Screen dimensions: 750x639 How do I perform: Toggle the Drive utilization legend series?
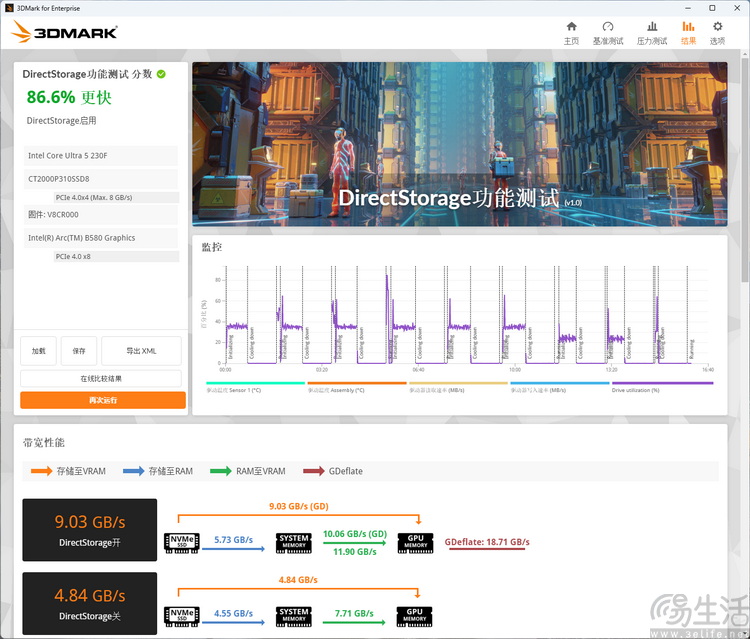click(x=662, y=386)
